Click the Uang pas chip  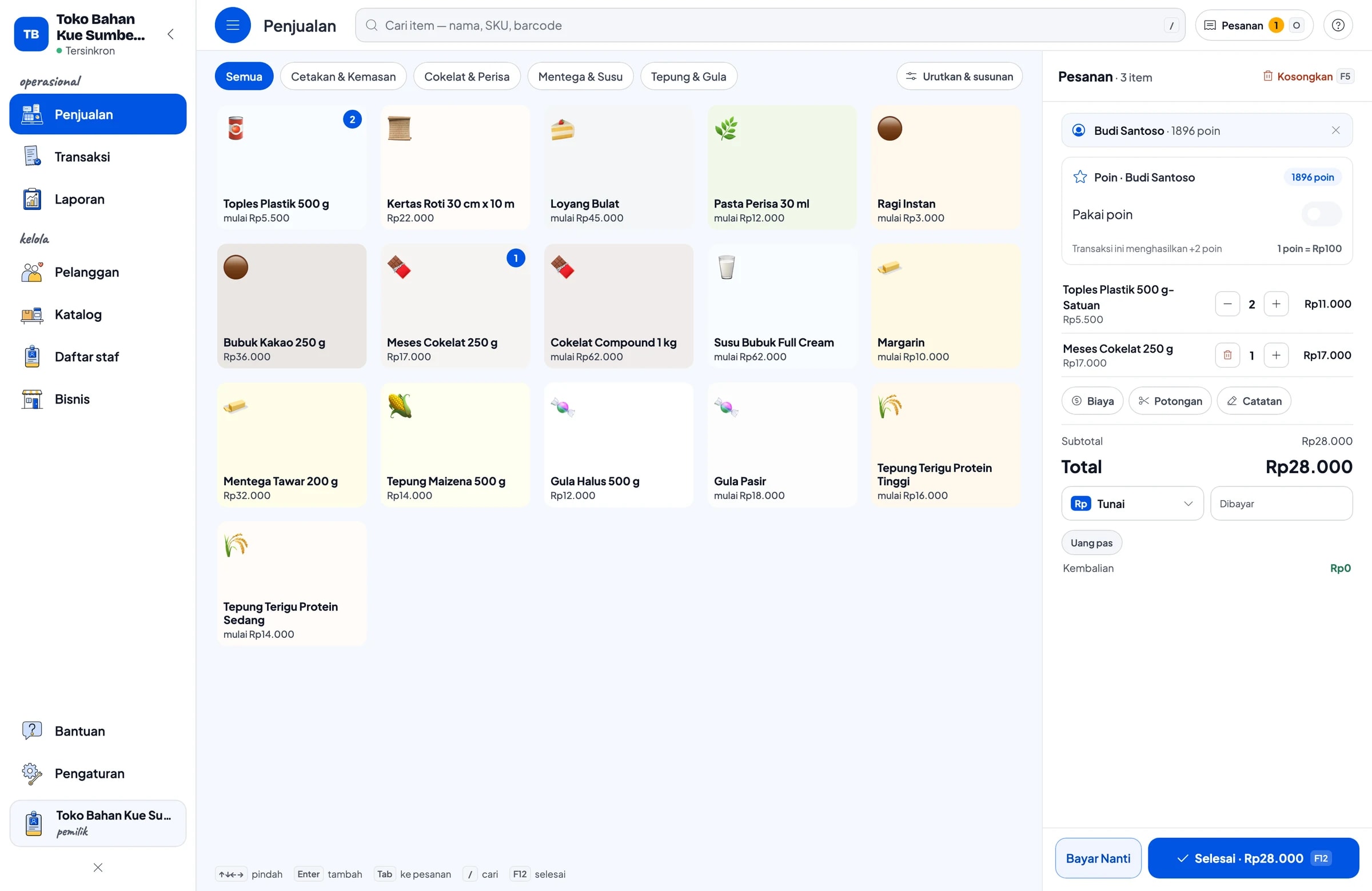[x=1091, y=543]
